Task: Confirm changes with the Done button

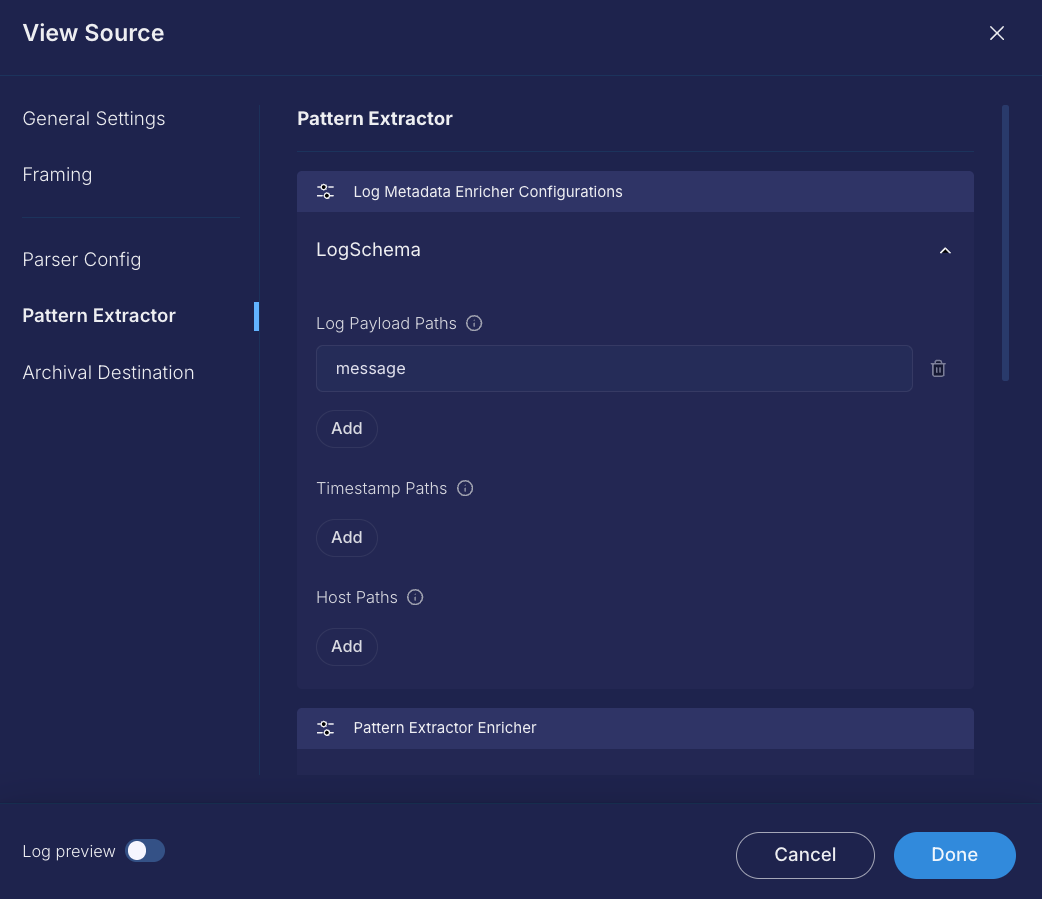Action: pyautogui.click(x=954, y=855)
